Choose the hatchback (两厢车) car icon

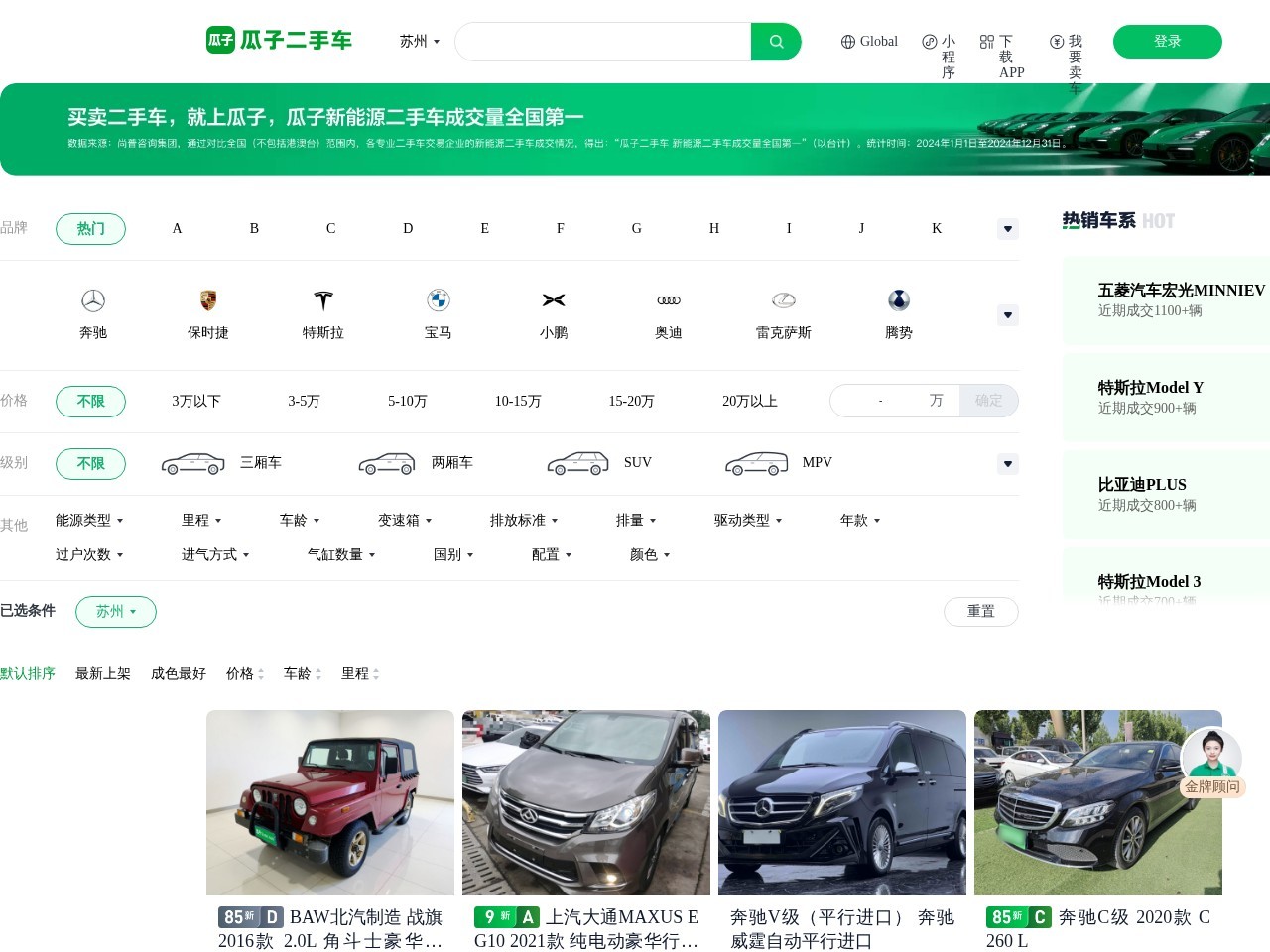point(387,463)
